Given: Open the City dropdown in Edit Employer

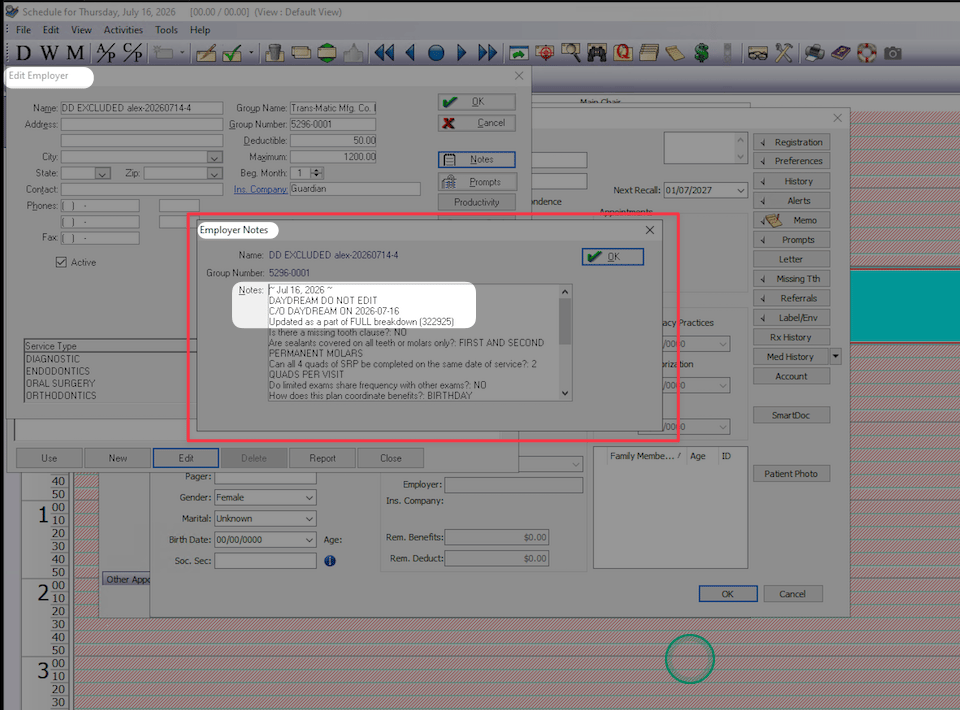Looking at the screenshot, I should [214, 157].
